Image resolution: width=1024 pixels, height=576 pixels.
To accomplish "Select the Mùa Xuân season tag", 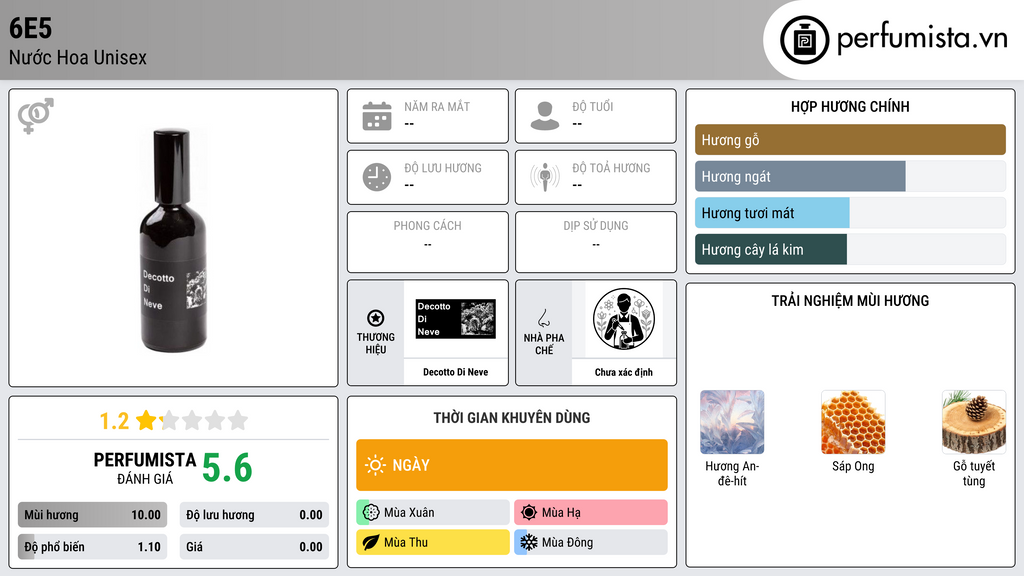I will (433, 513).
